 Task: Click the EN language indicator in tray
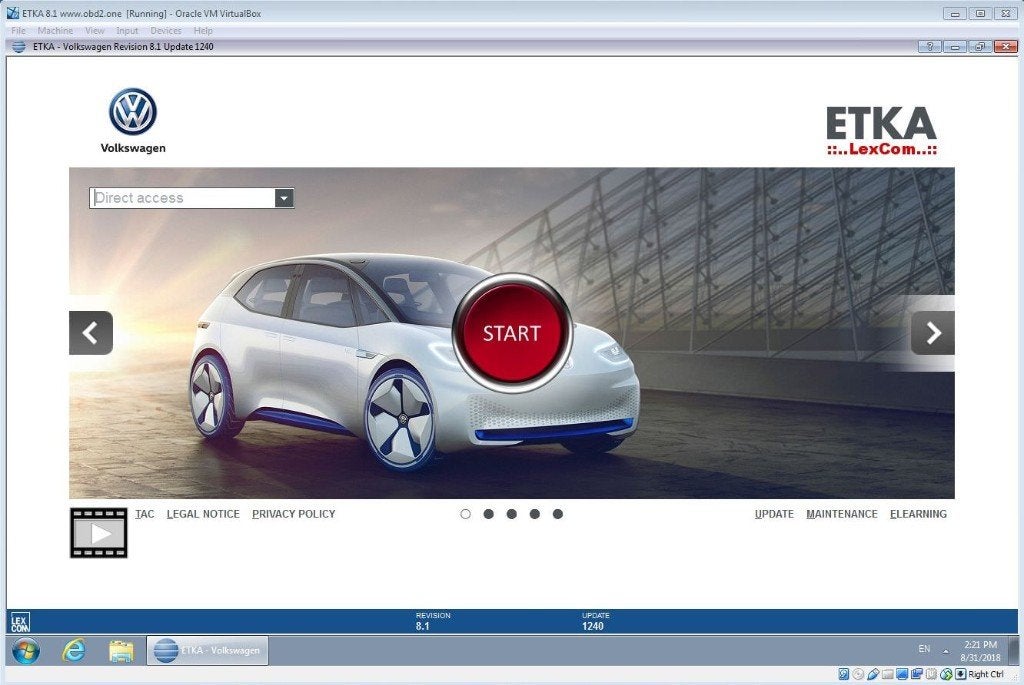point(924,649)
